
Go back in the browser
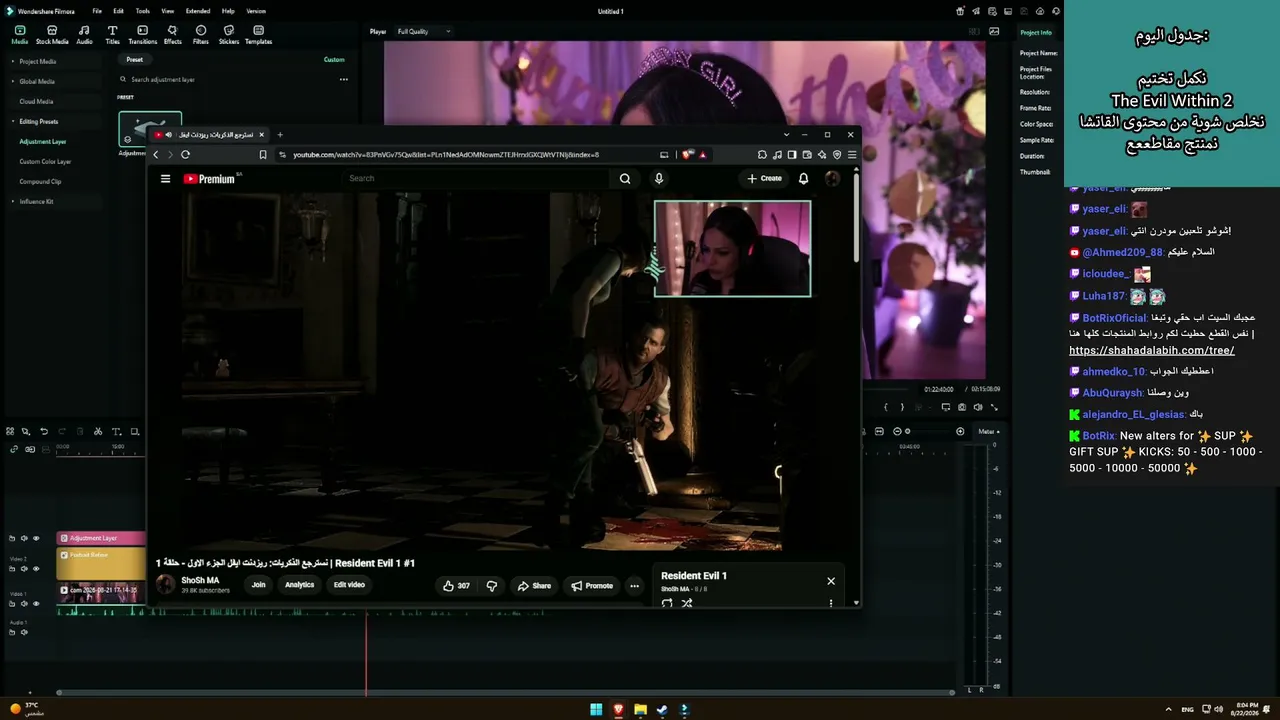coord(156,155)
